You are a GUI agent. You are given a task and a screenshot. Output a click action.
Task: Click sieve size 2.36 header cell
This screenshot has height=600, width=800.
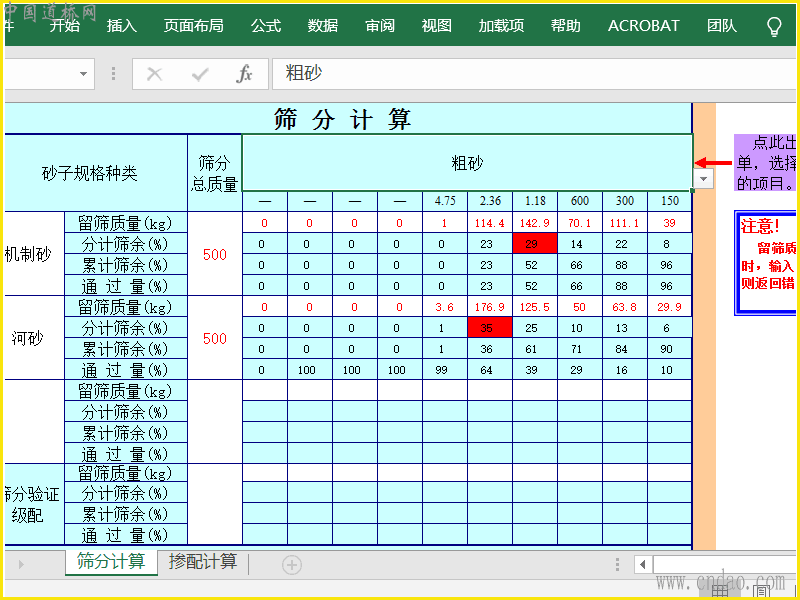490,201
